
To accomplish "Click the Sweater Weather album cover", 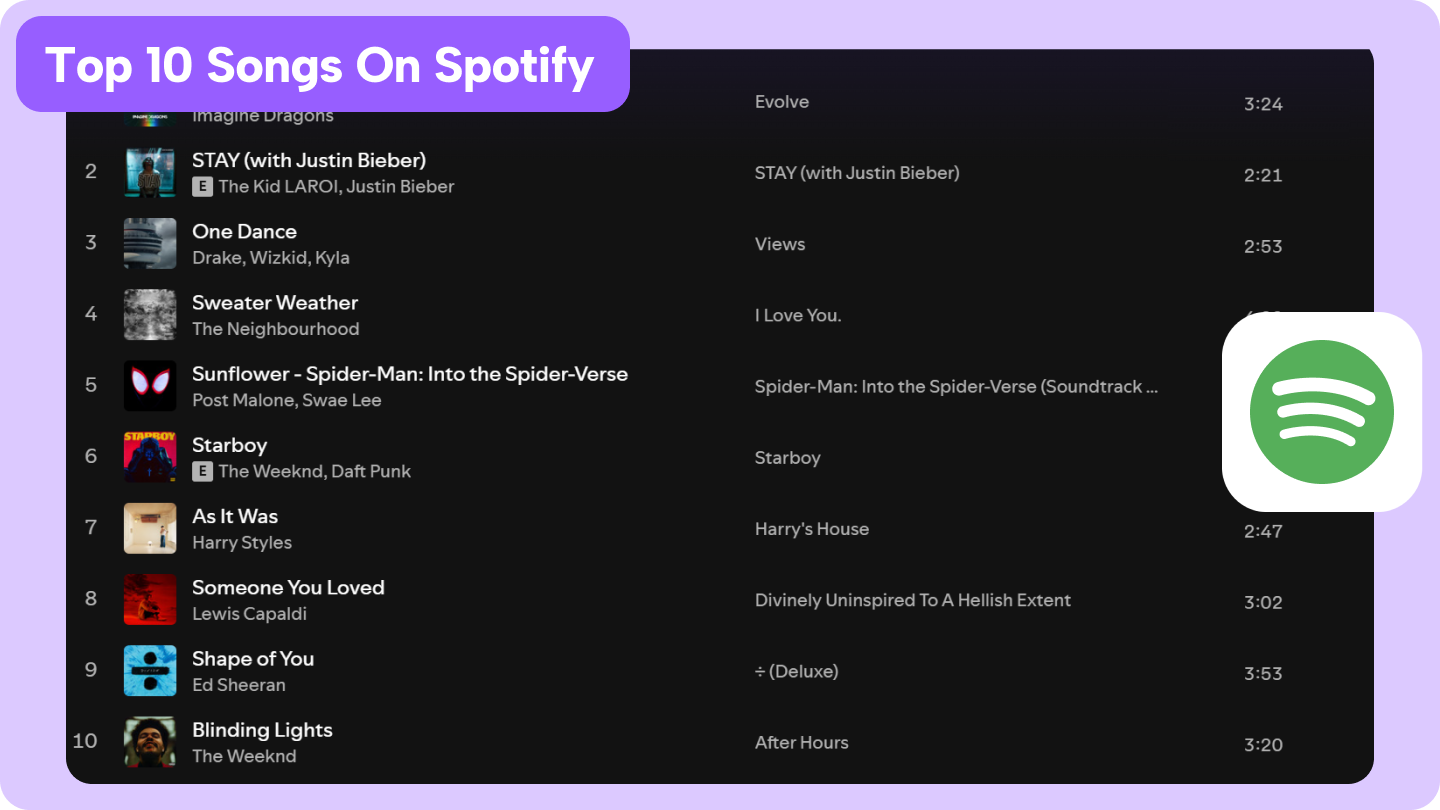I will click(x=150, y=315).
